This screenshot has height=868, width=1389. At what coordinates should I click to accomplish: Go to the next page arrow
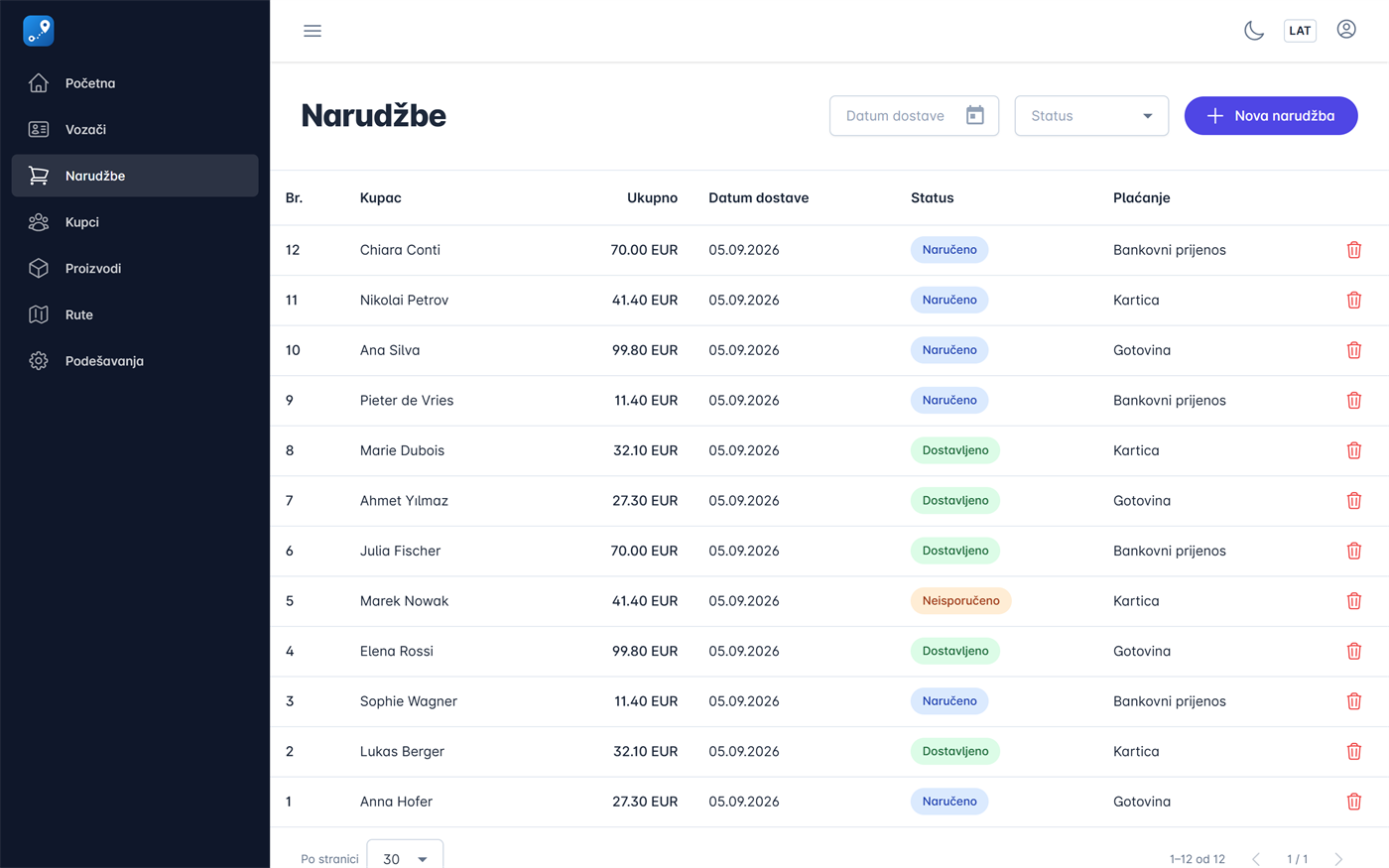tap(1338, 859)
